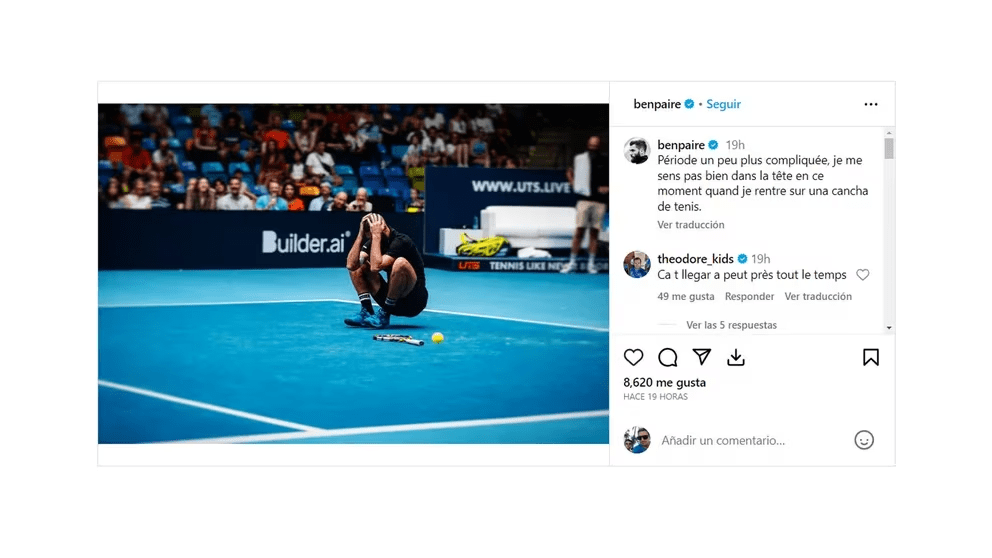Expand Ver las 5 respuestas replies
The height and width of the screenshot is (558, 992).
point(731,325)
